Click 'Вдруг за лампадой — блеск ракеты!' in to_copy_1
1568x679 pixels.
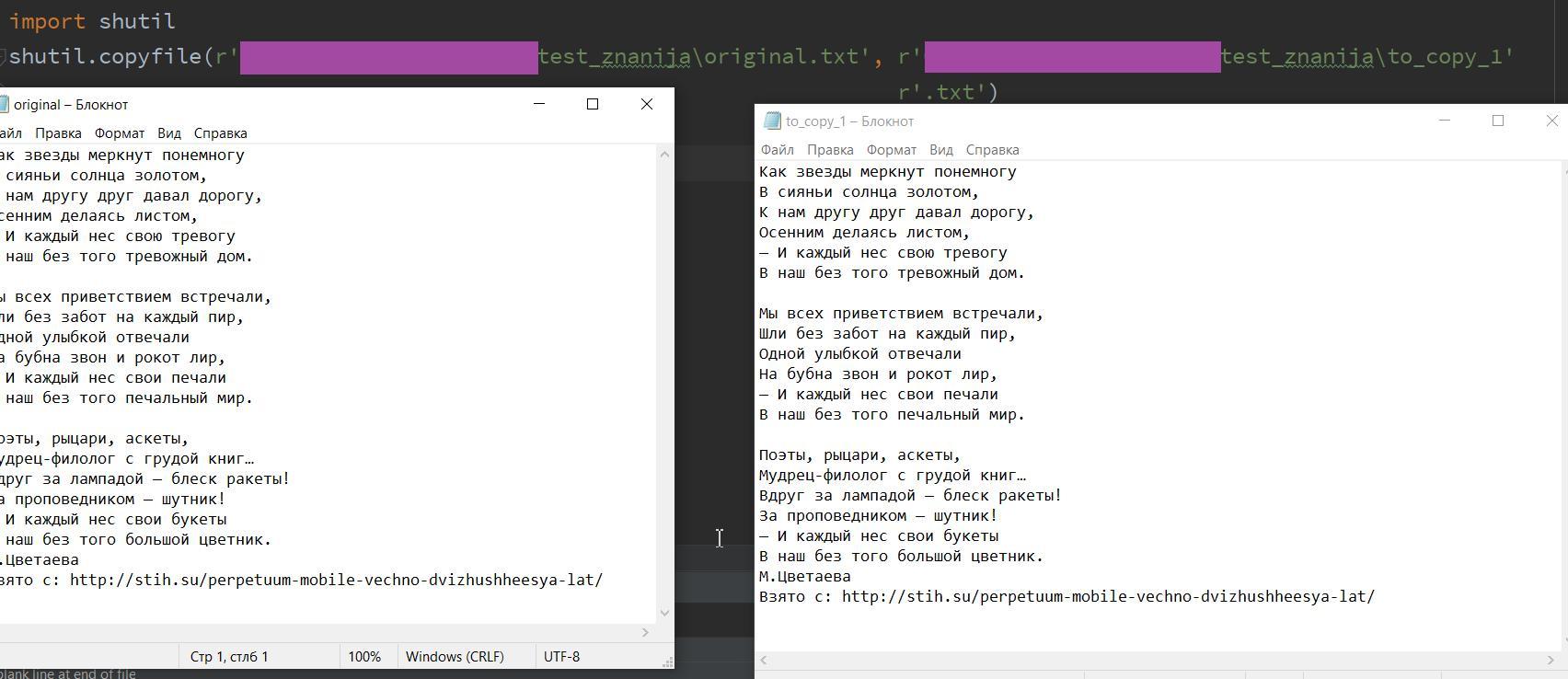click(x=910, y=496)
